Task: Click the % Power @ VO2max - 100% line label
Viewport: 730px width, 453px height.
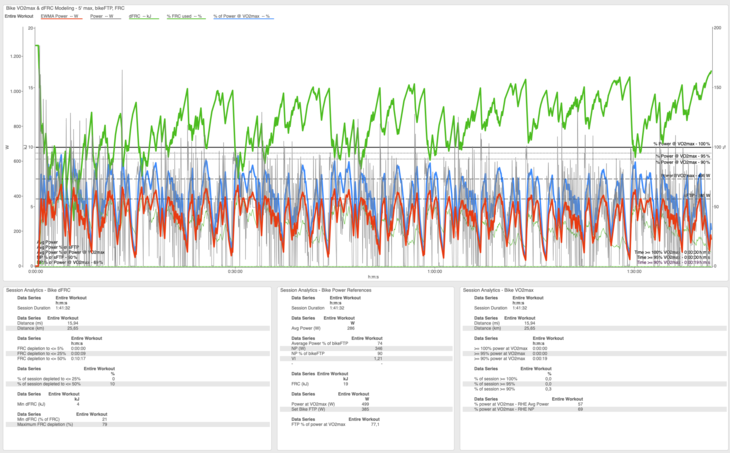Action: pyautogui.click(x=682, y=144)
